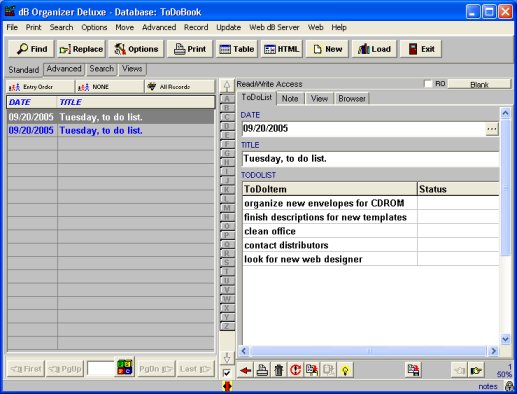Viewport: 517px width, 394px height.
Task: Switch to the Views tab
Action: pyautogui.click(x=132, y=69)
